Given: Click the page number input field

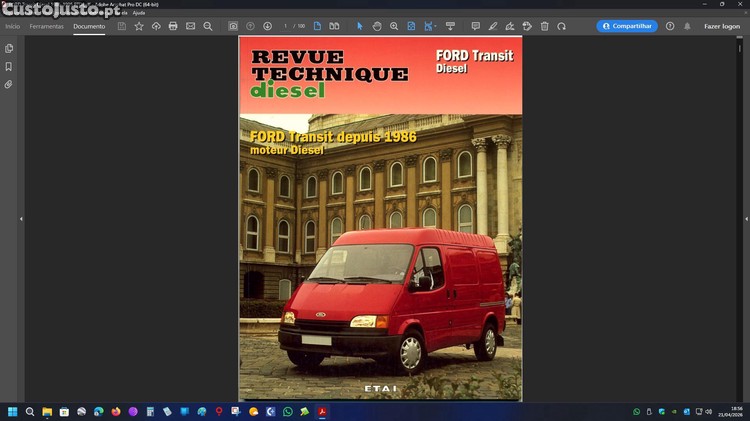Looking at the screenshot, I should (x=286, y=26).
